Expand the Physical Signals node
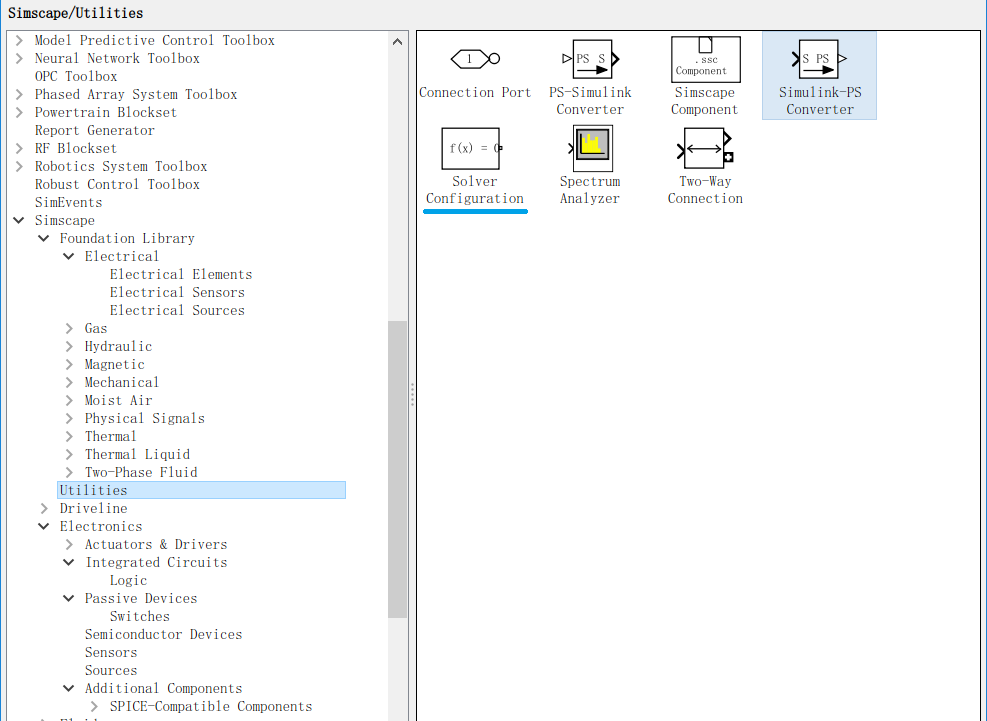987x721 pixels. coord(69,419)
